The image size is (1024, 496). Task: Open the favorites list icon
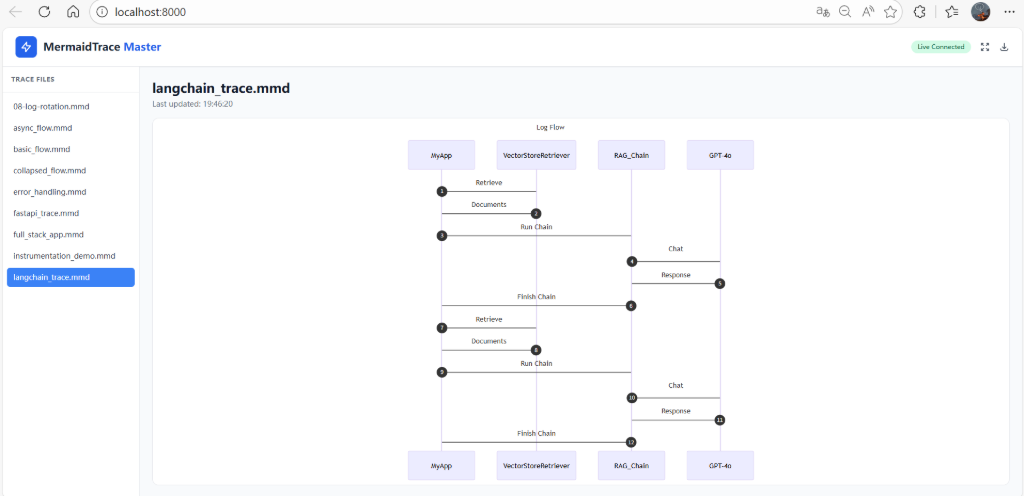(x=952, y=12)
